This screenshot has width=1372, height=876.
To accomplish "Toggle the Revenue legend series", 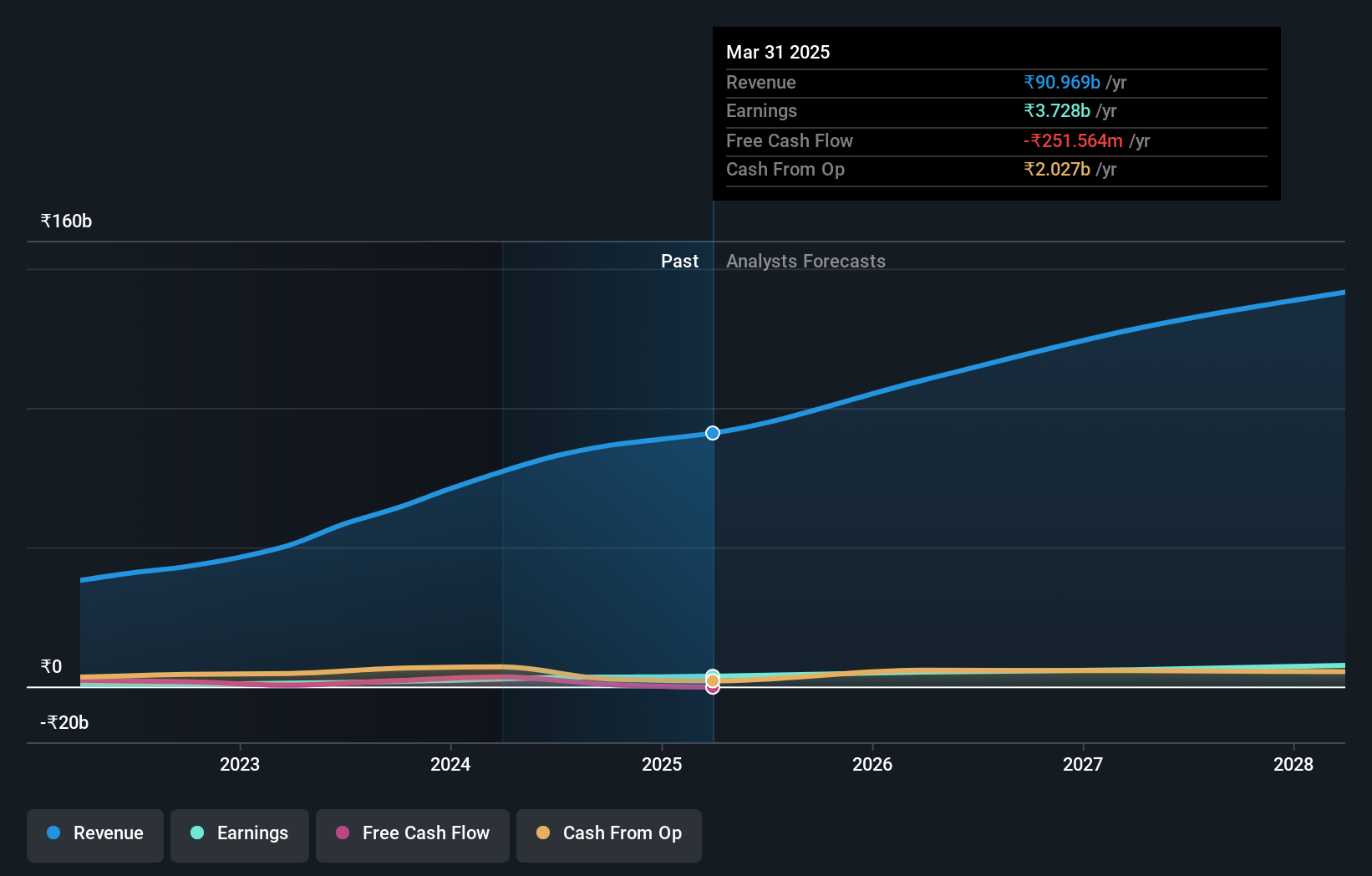I will [95, 835].
